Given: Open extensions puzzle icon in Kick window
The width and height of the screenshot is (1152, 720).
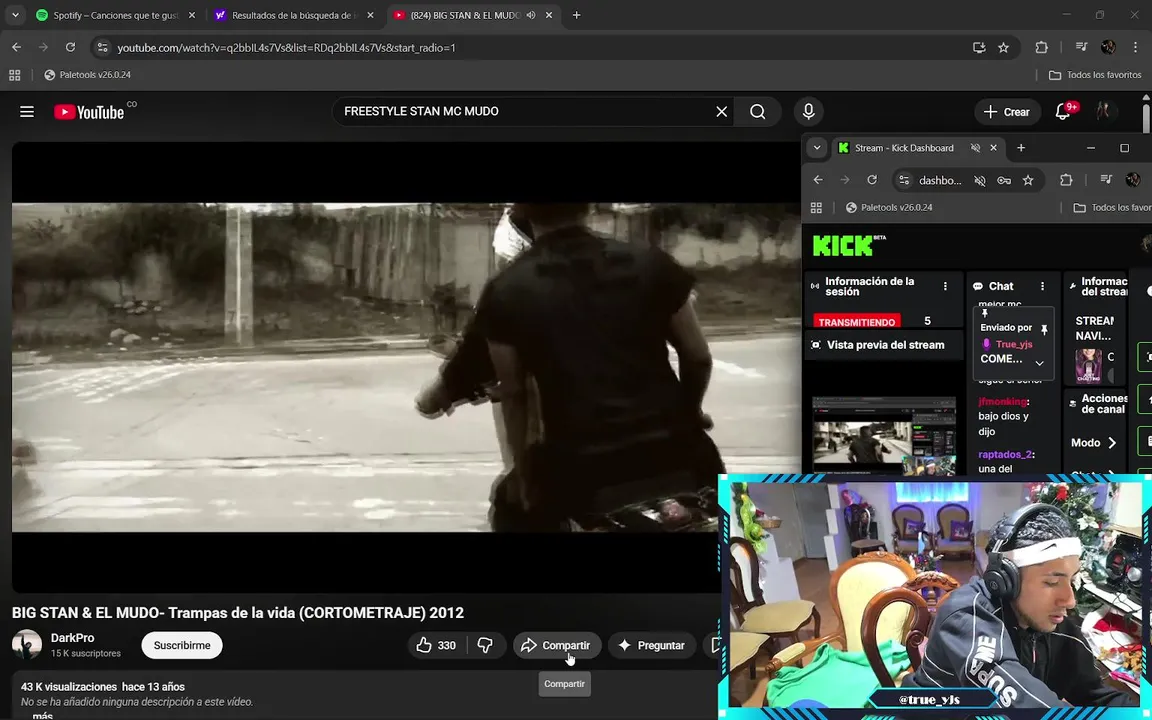Looking at the screenshot, I should 1066,180.
